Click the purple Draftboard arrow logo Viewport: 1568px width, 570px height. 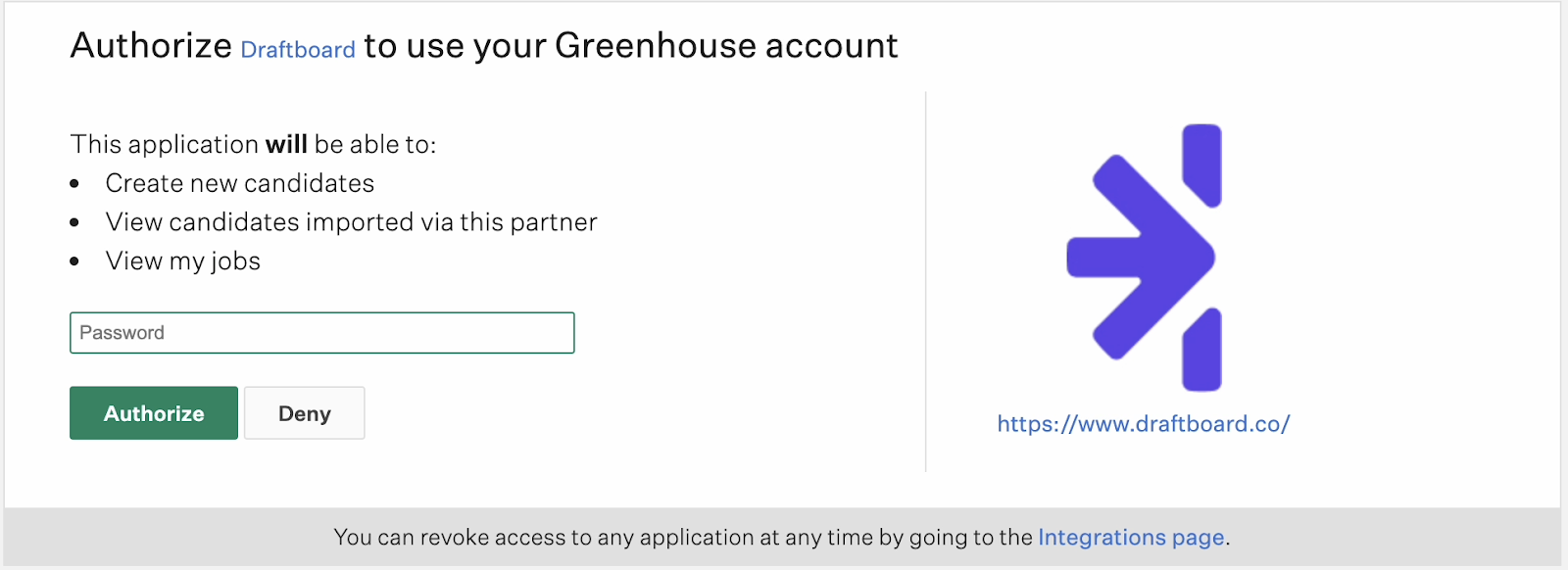coord(1144,258)
